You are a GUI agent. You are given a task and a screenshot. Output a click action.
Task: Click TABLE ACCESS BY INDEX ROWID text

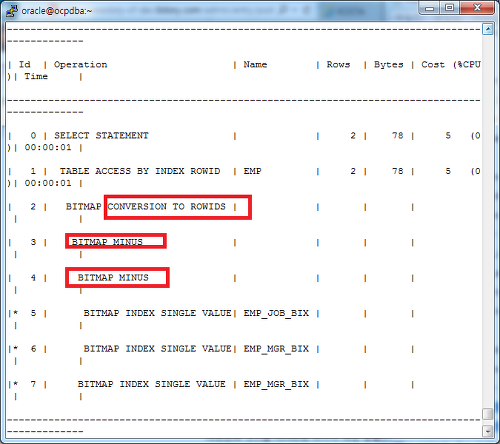(x=140, y=171)
